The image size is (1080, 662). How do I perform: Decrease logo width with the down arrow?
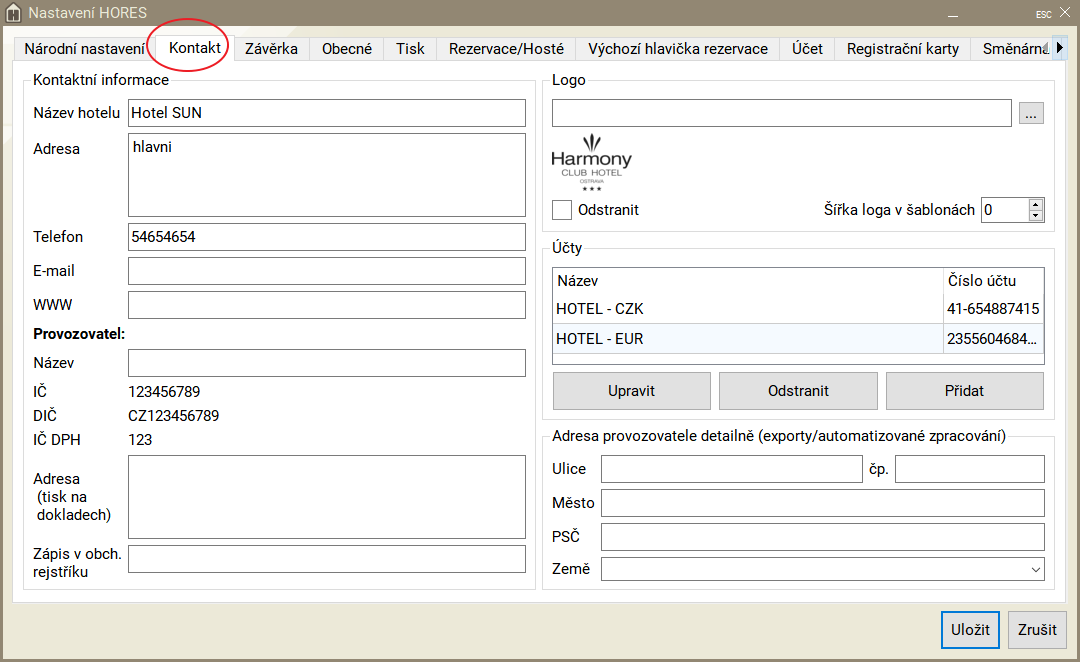pyautogui.click(x=1035, y=216)
